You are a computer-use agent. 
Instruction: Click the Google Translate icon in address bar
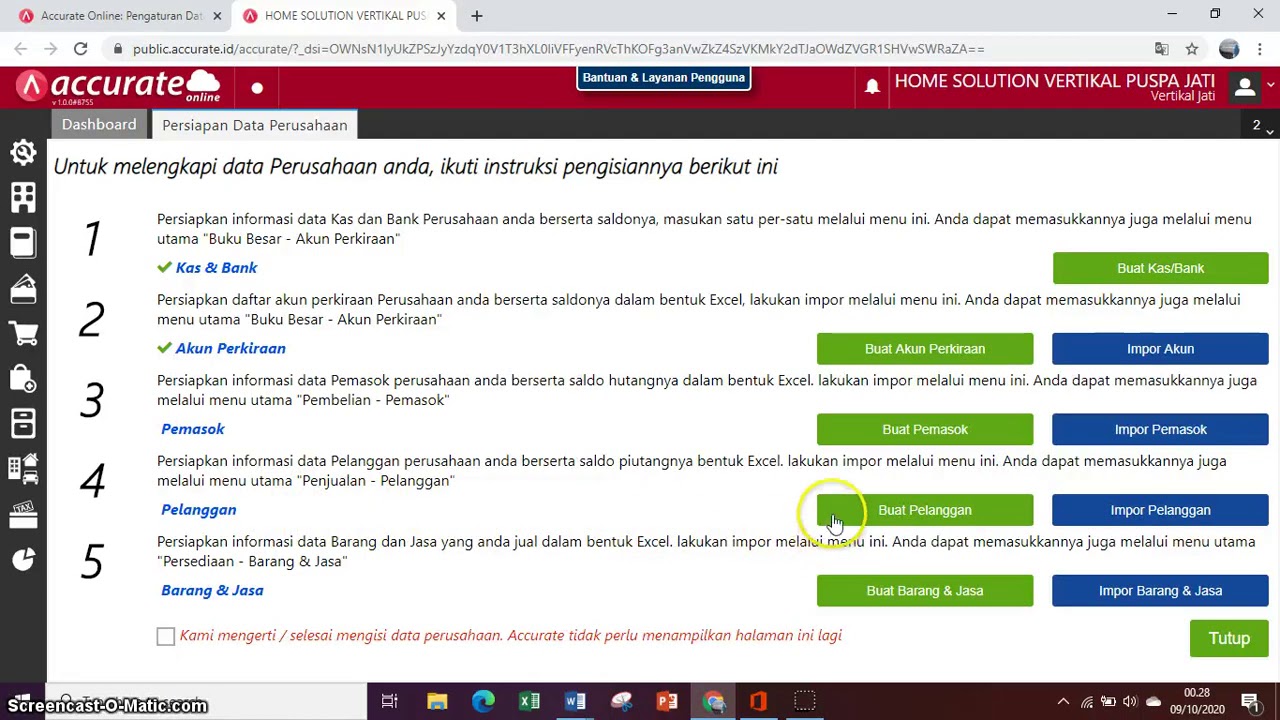pyautogui.click(x=1161, y=48)
